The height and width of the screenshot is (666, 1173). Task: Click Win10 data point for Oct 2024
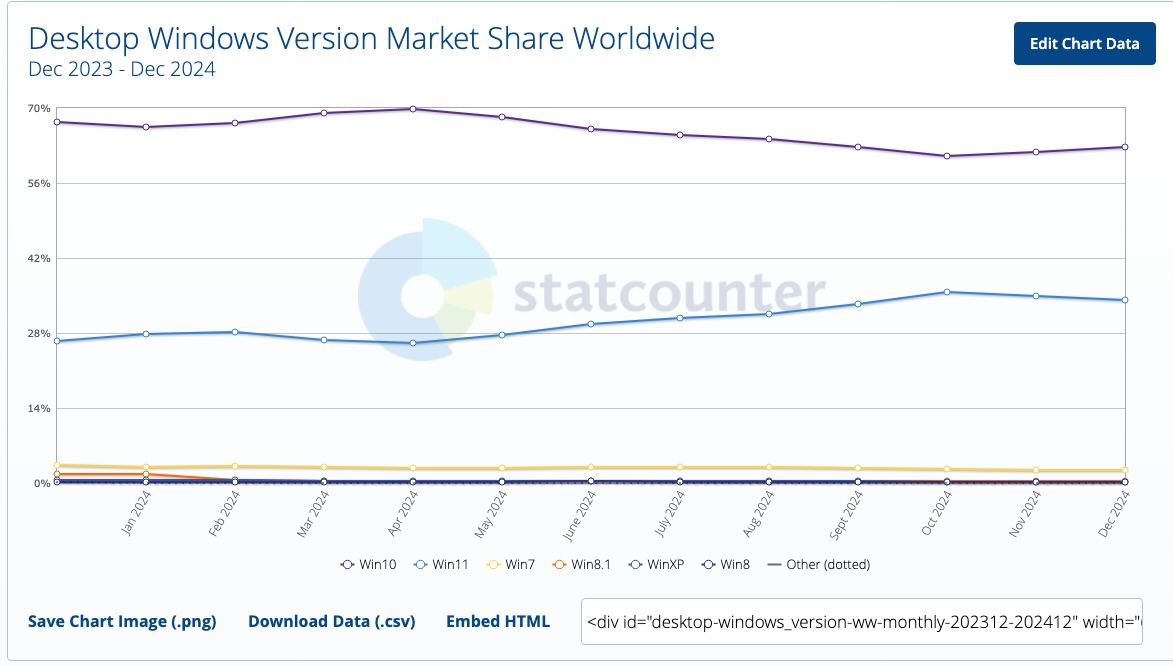[947, 156]
